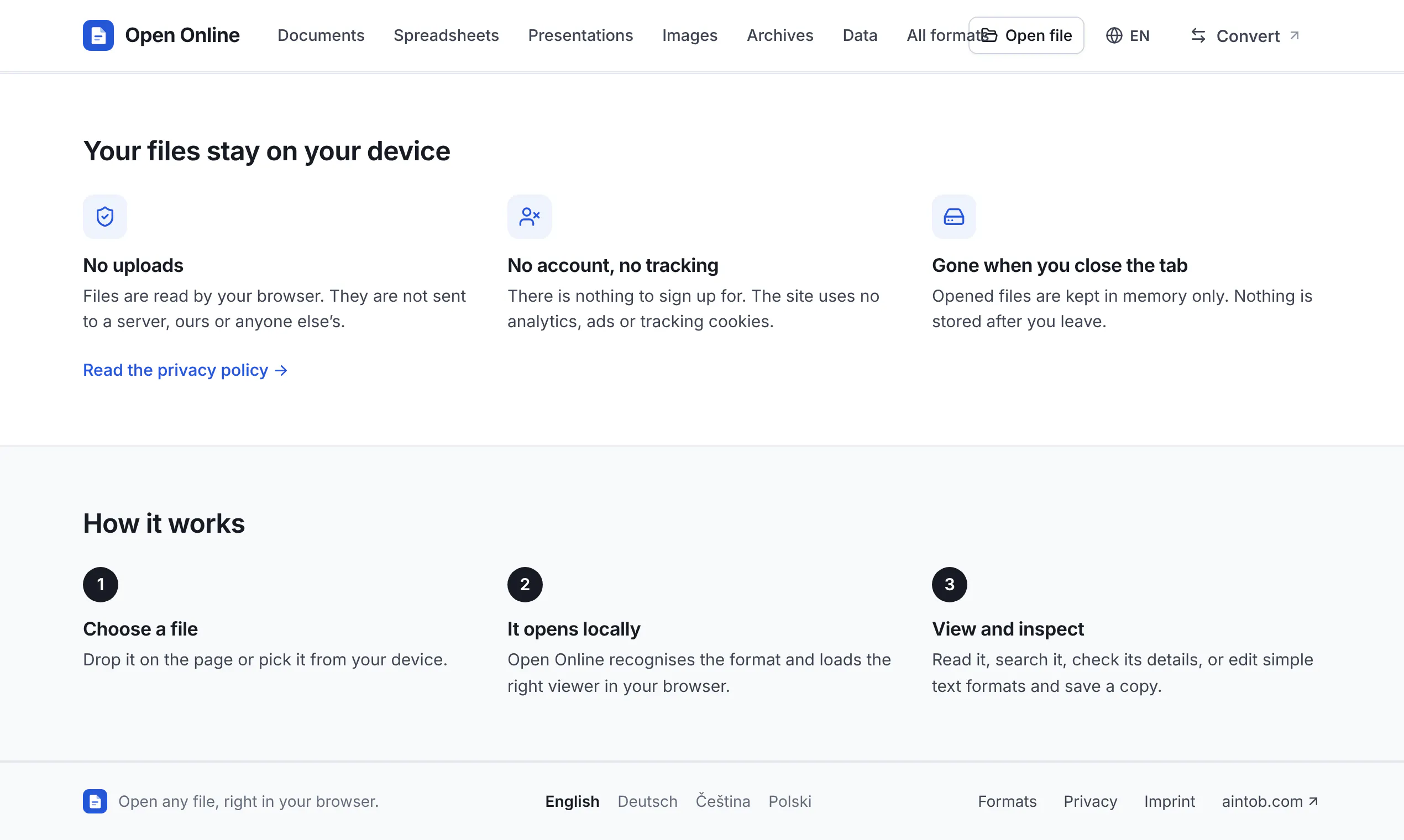Screen dimensions: 1404x840
Task: Open the Images nav section
Action: 689,35
